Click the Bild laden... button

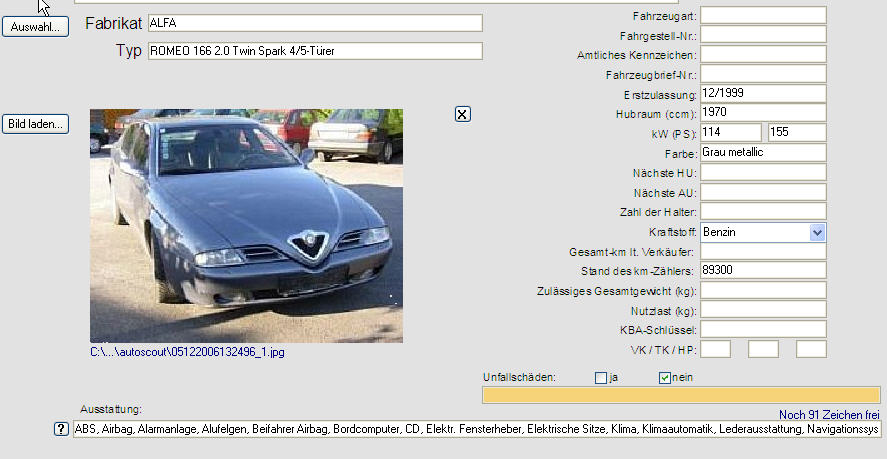coord(36,124)
